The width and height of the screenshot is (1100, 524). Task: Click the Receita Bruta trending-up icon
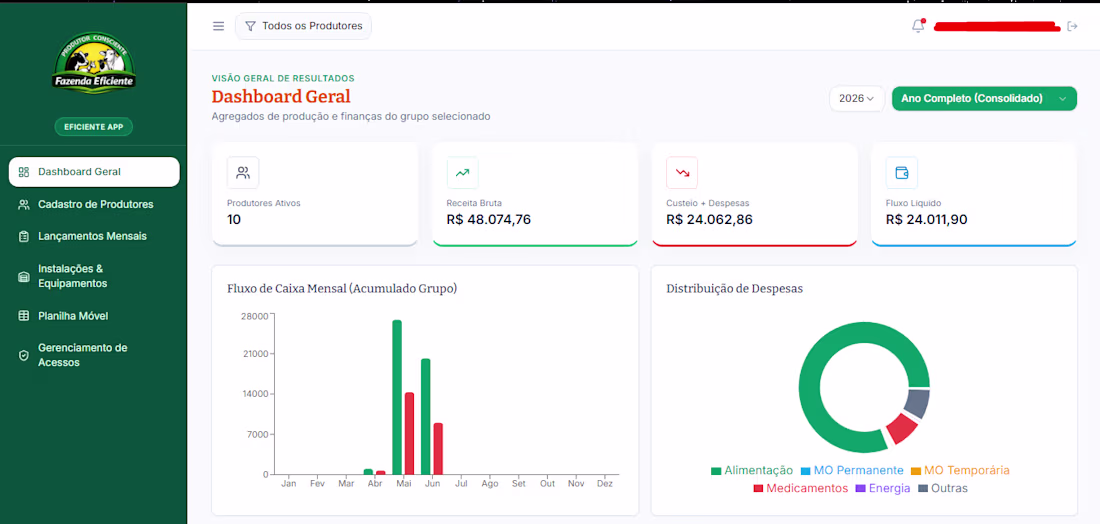tap(462, 173)
